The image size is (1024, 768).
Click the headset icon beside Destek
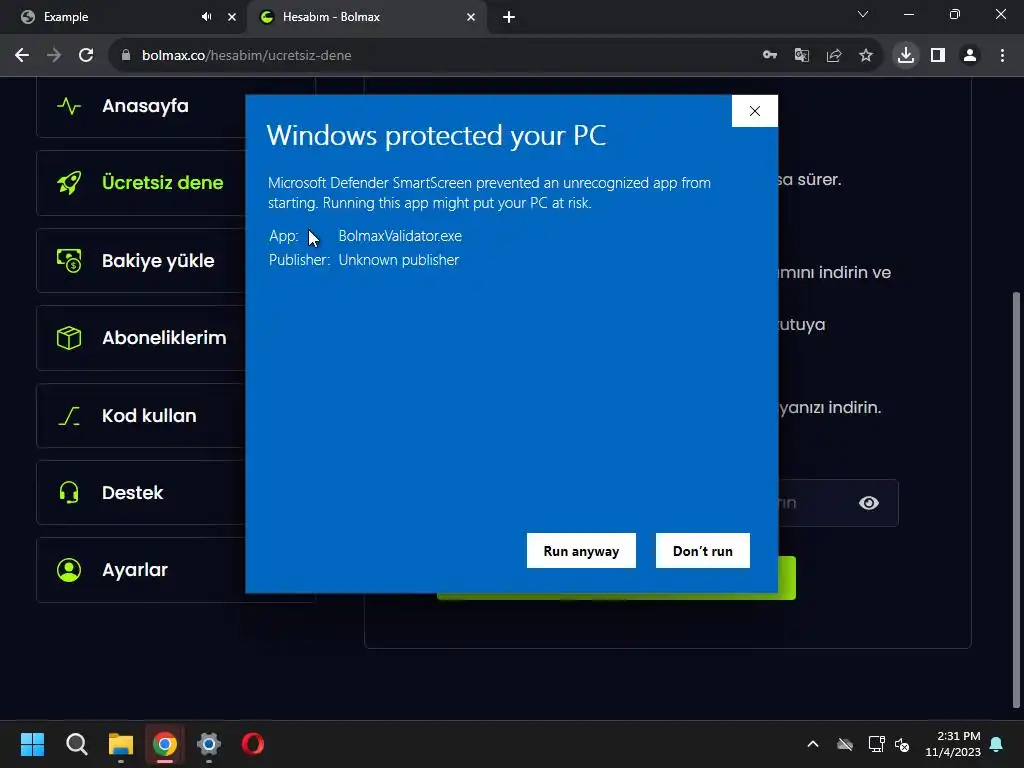click(x=69, y=492)
